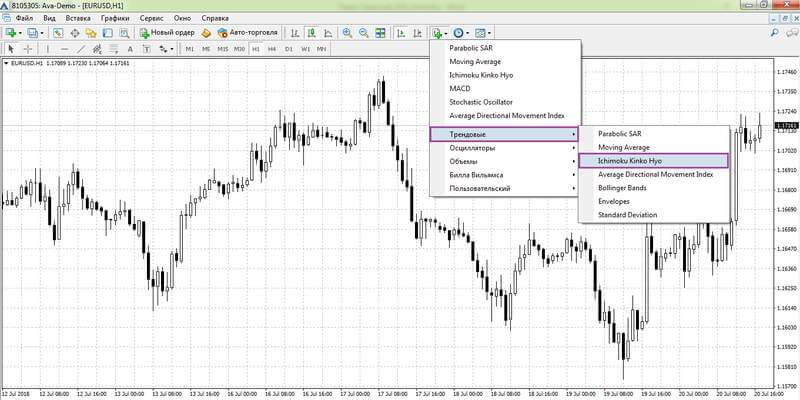Image resolution: width=800 pixels, height=400 pixels.
Task: Toggle the Navigator panel star-folder icon
Action: pos(91,33)
